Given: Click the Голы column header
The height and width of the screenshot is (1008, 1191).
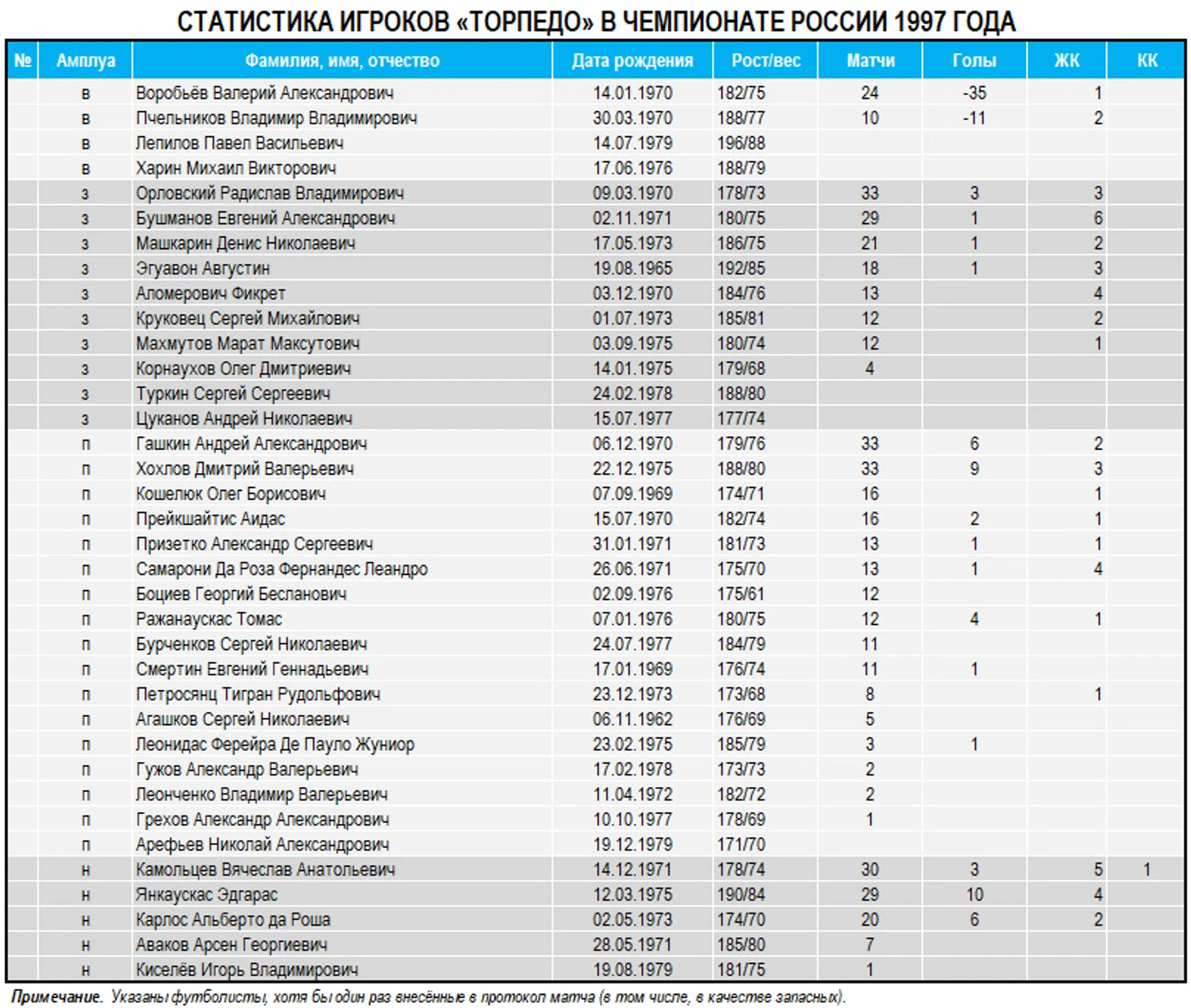Looking at the screenshot, I should coord(974,60).
